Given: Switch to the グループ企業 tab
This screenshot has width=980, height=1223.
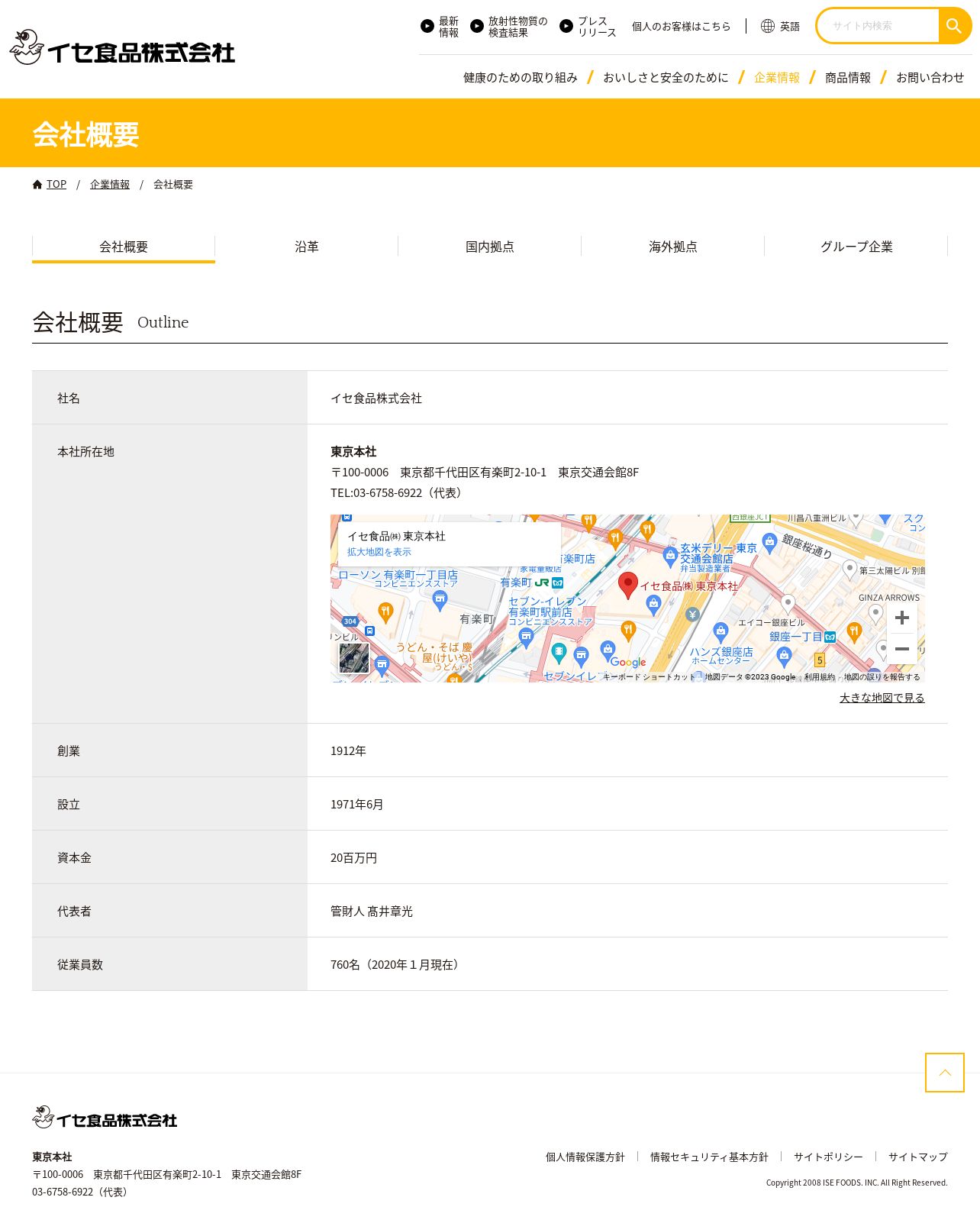Looking at the screenshot, I should pos(856,247).
